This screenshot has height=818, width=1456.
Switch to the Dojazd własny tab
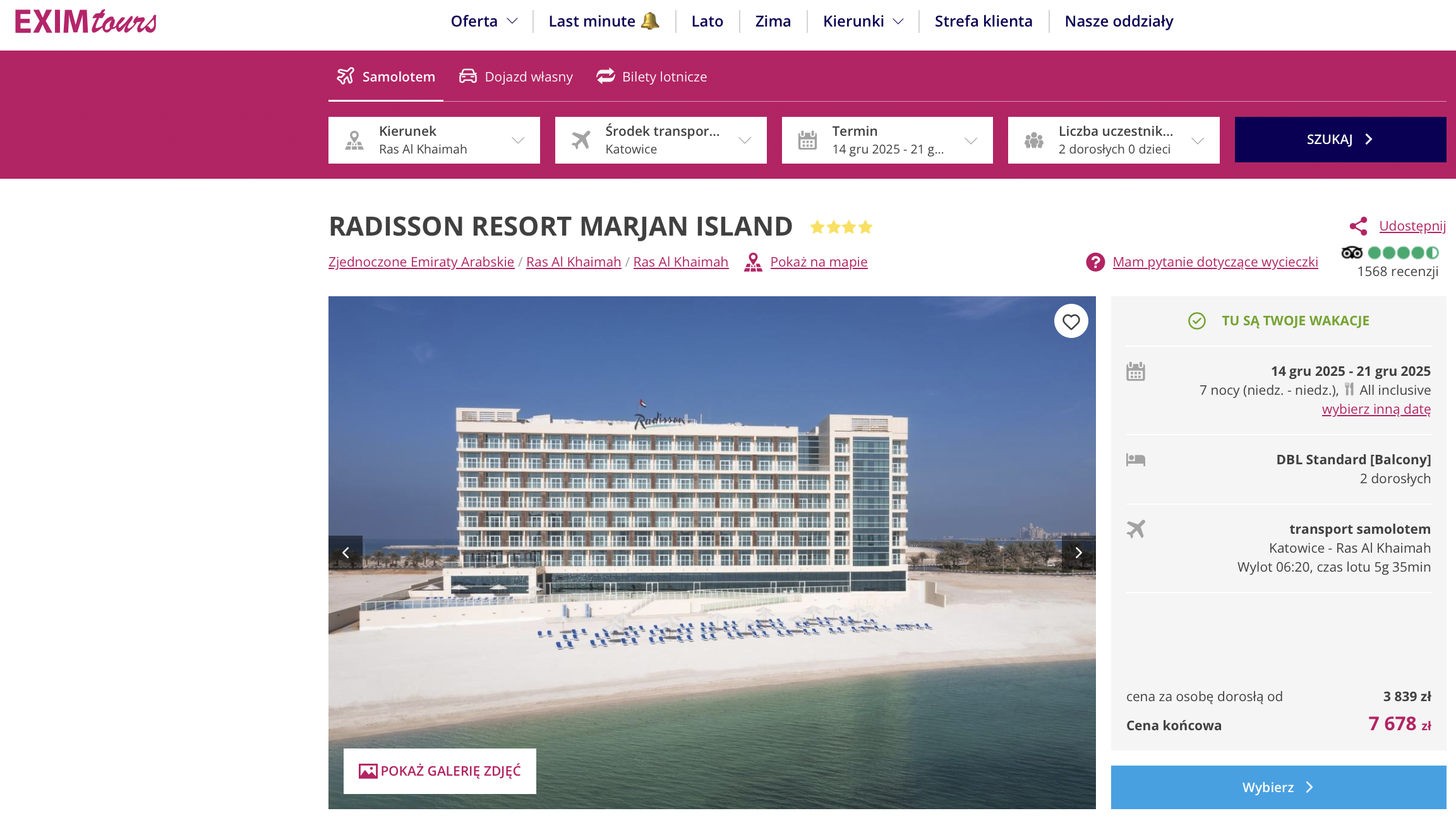[x=516, y=76]
